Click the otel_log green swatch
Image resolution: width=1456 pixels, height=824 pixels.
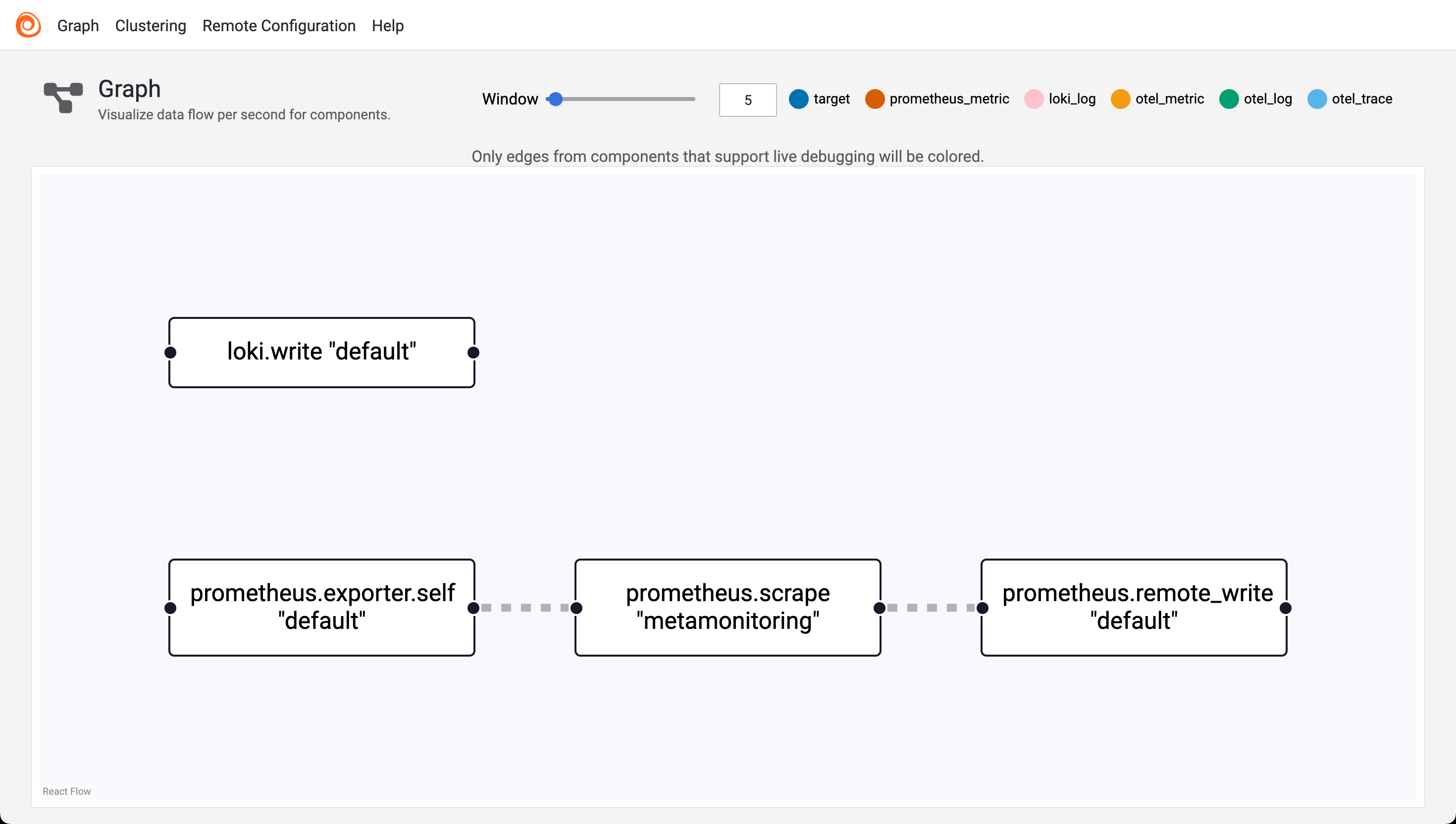point(1229,99)
